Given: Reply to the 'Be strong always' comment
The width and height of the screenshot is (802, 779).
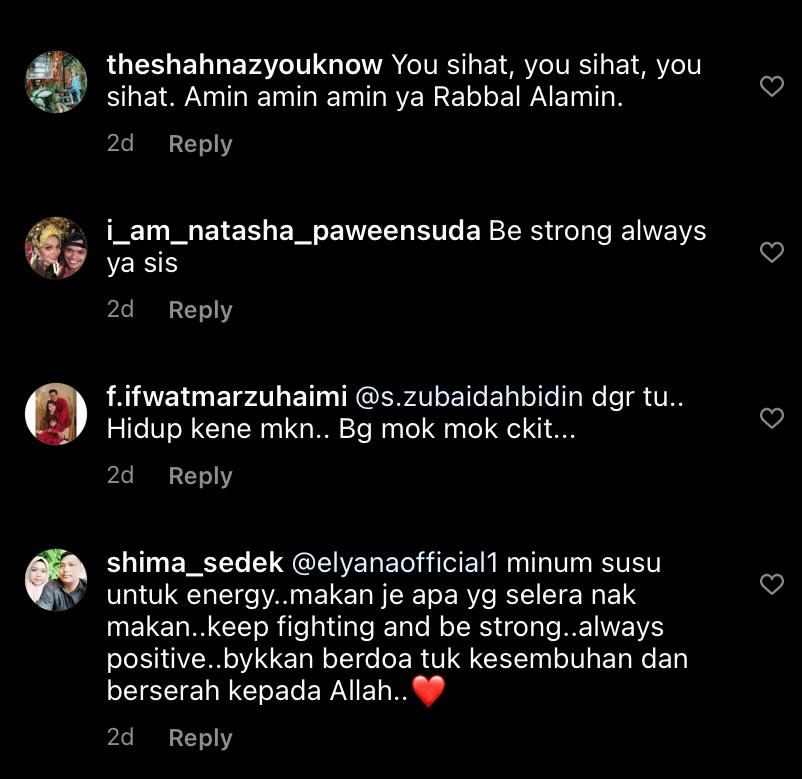Looking at the screenshot, I should coord(200,310).
